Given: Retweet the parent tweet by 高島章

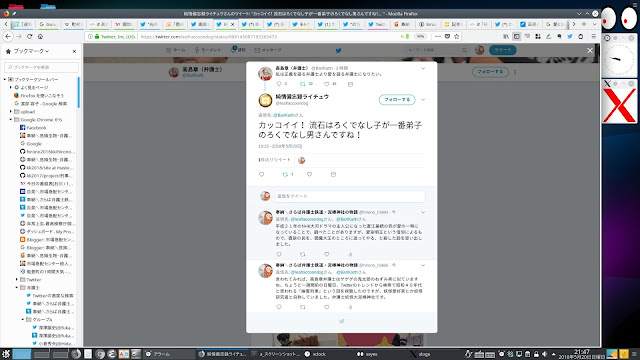Looking at the screenshot, I should click(x=303, y=84).
